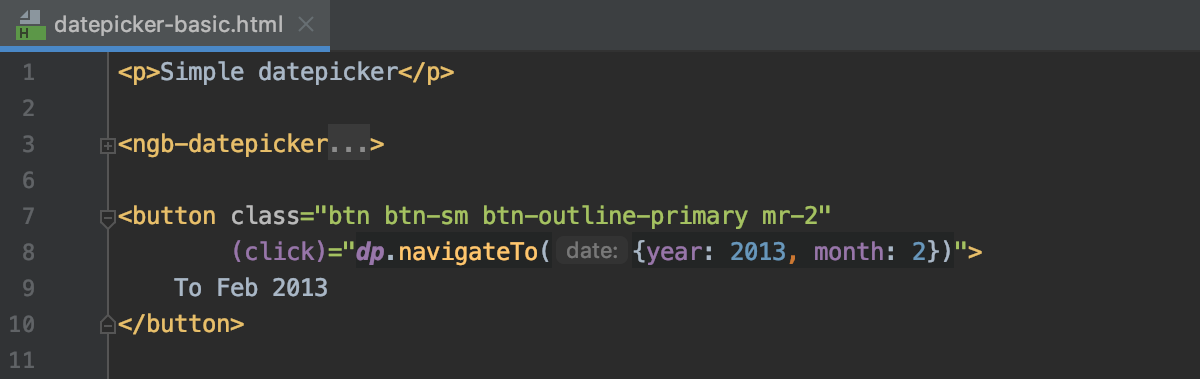Click the year value 2013

point(757,252)
